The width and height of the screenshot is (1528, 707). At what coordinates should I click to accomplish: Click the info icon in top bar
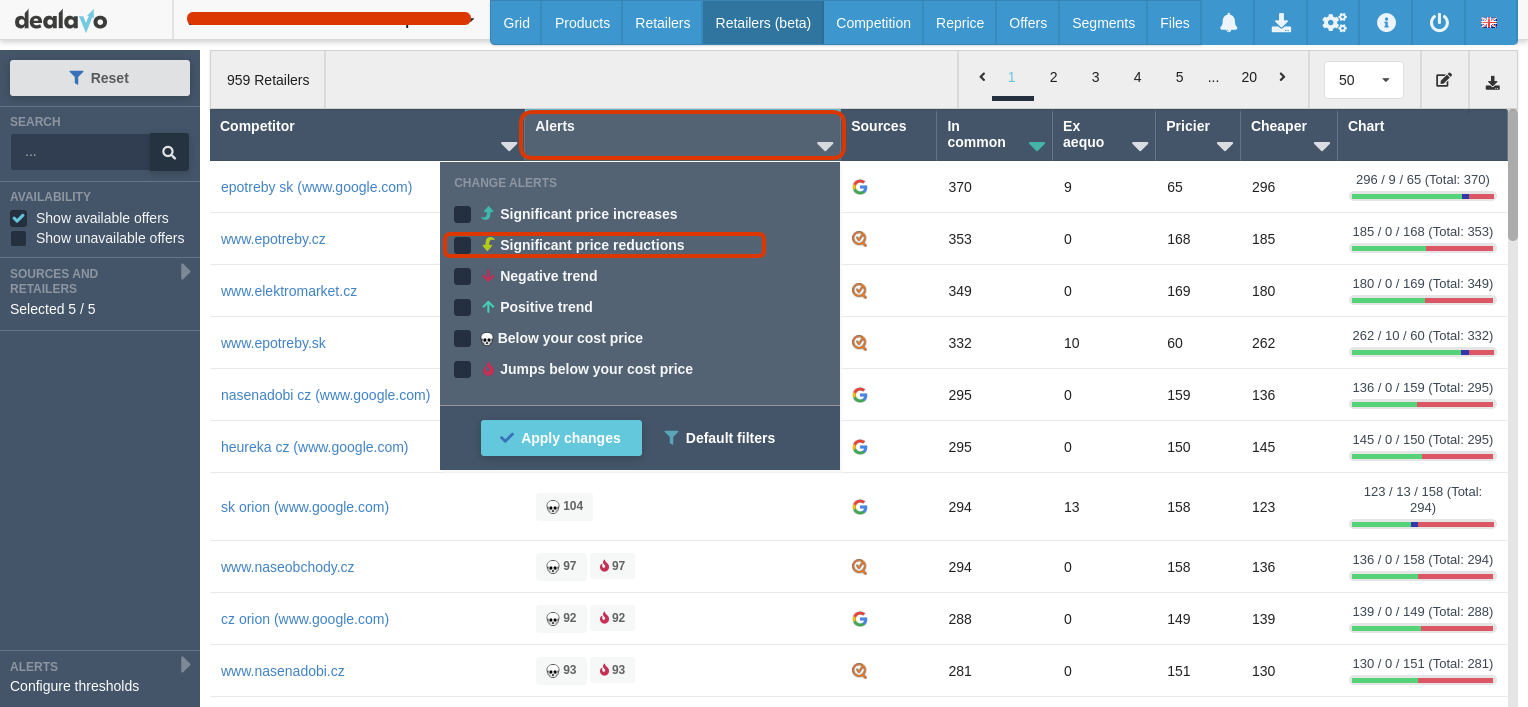tap(1386, 23)
